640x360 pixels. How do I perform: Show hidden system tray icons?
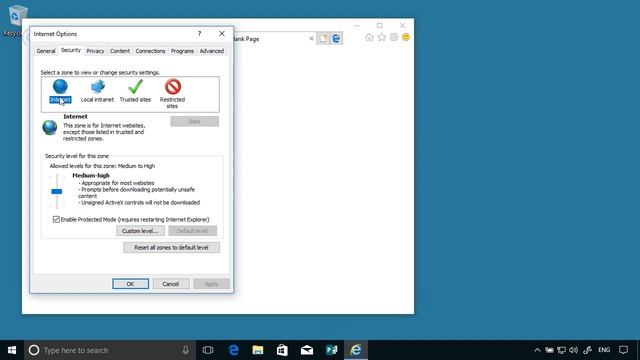point(537,350)
